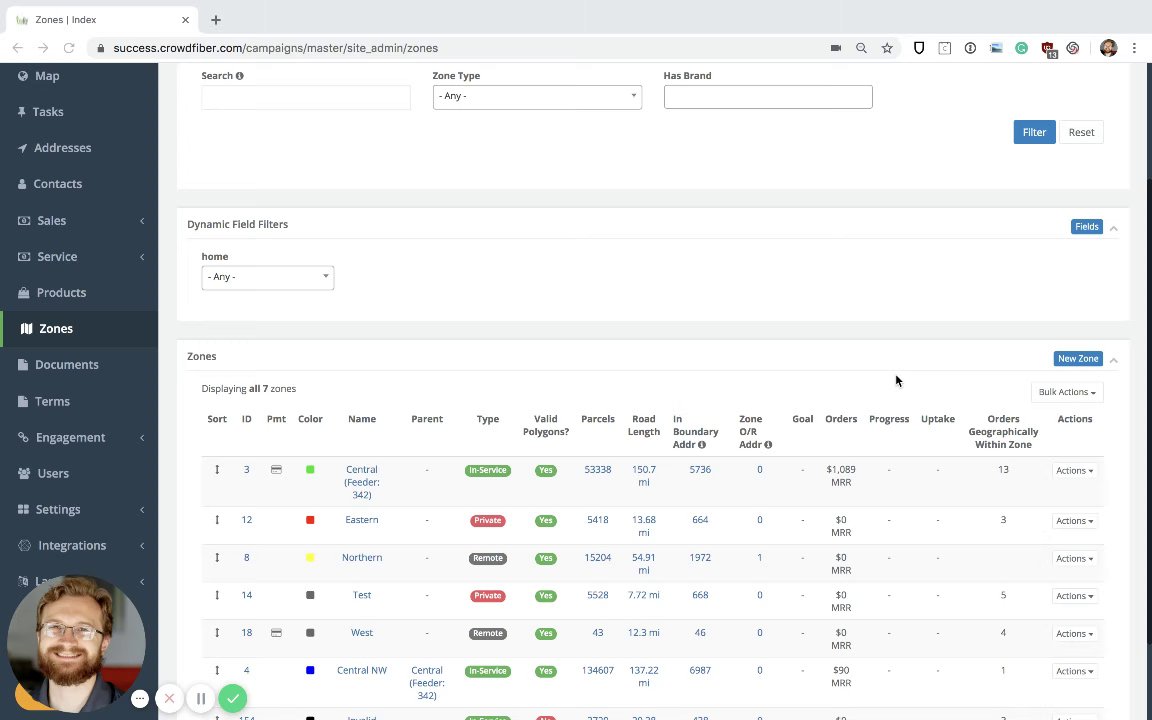
Task: Open the browser zoom magnifier icon
Action: (861, 48)
